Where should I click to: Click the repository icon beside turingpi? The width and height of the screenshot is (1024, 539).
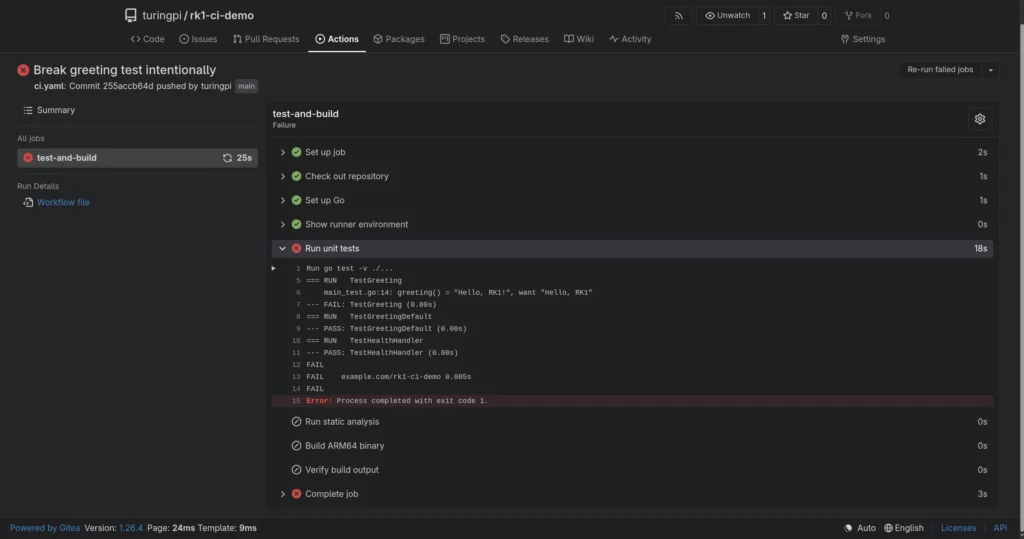131,15
